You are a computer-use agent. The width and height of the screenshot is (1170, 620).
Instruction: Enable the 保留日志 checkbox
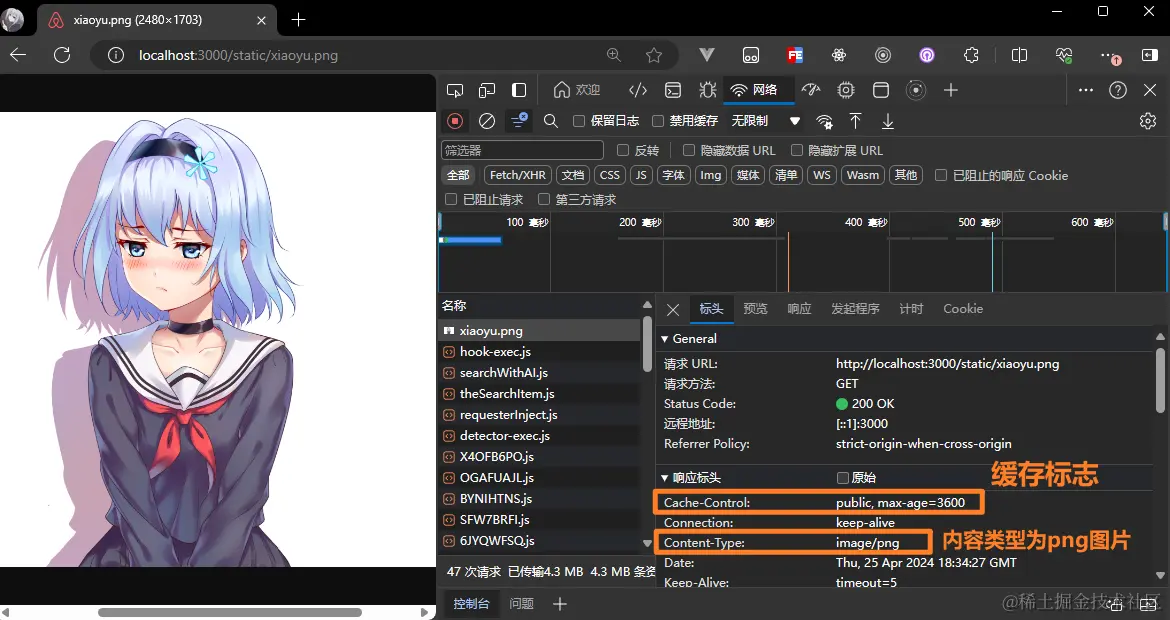(x=578, y=121)
